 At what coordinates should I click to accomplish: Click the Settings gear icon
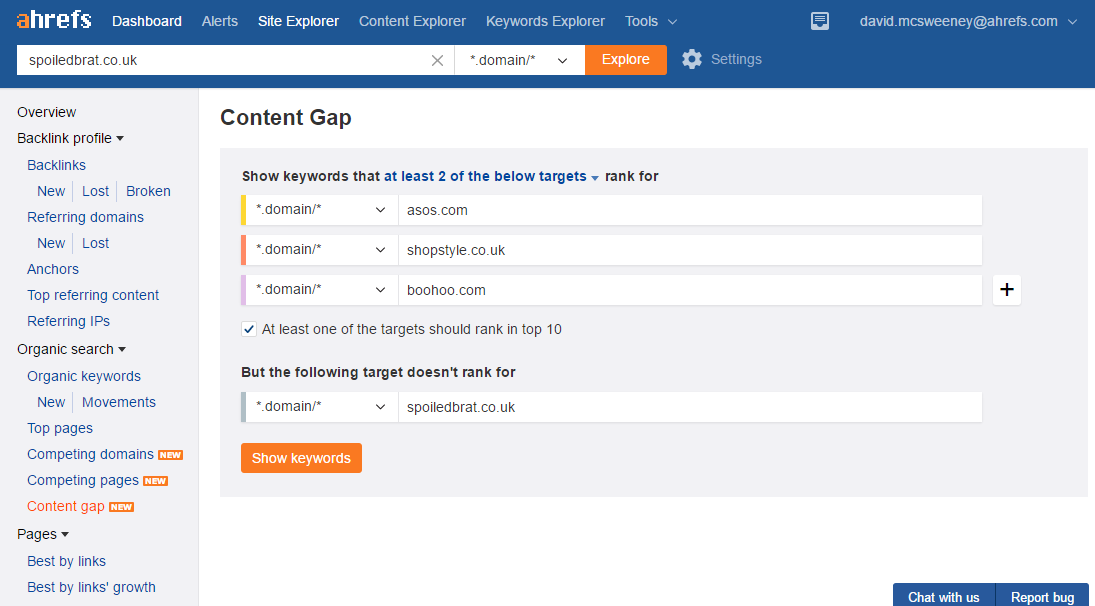691,59
